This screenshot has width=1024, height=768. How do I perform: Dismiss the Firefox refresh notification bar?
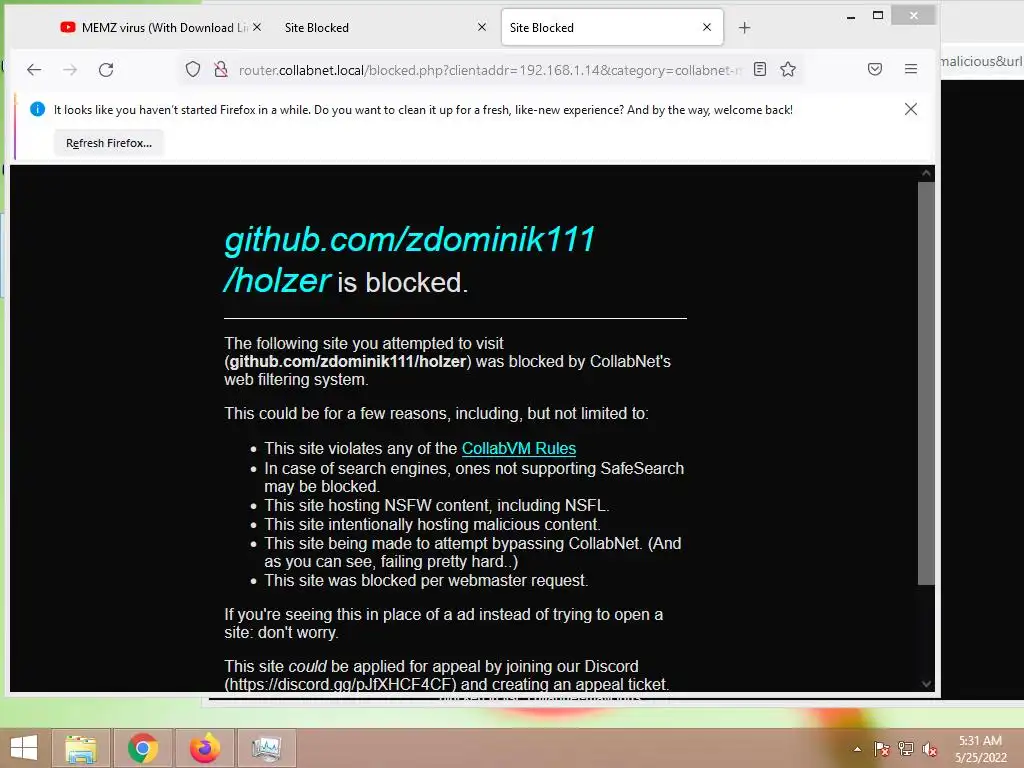click(x=911, y=109)
